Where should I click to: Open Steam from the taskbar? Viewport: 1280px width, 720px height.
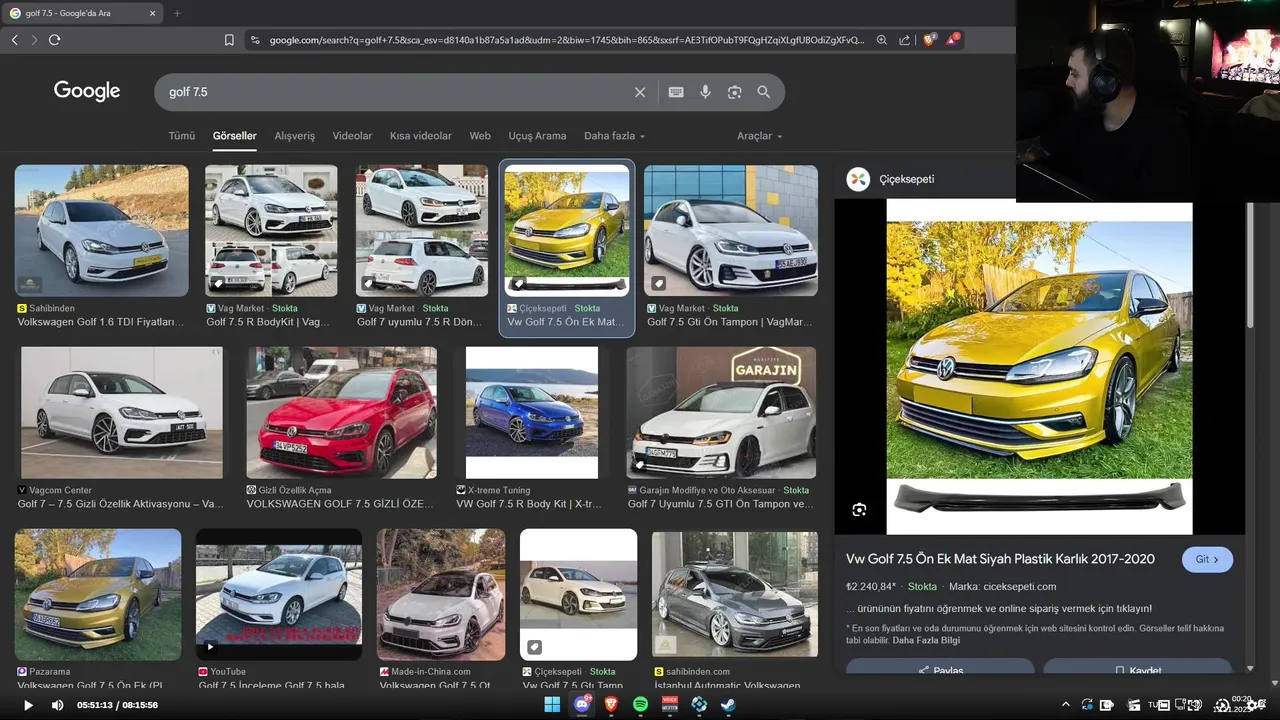coord(728,705)
